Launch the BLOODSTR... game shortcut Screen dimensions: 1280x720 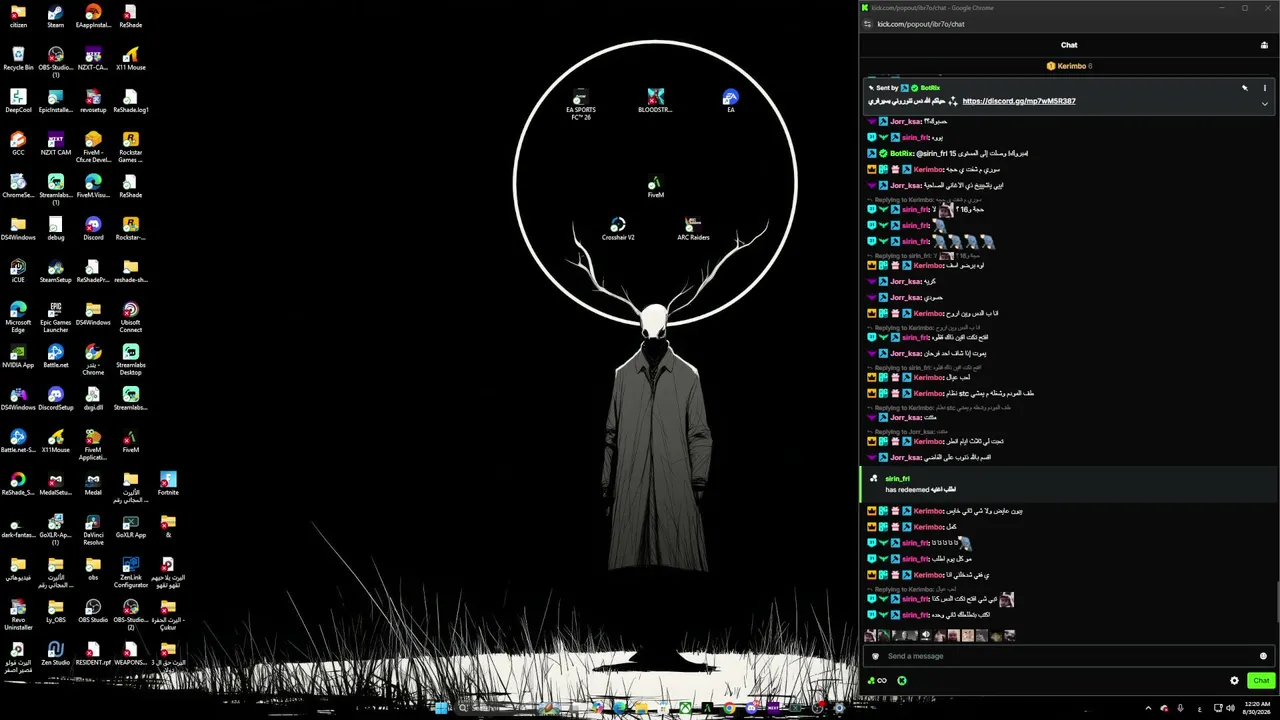click(655, 101)
